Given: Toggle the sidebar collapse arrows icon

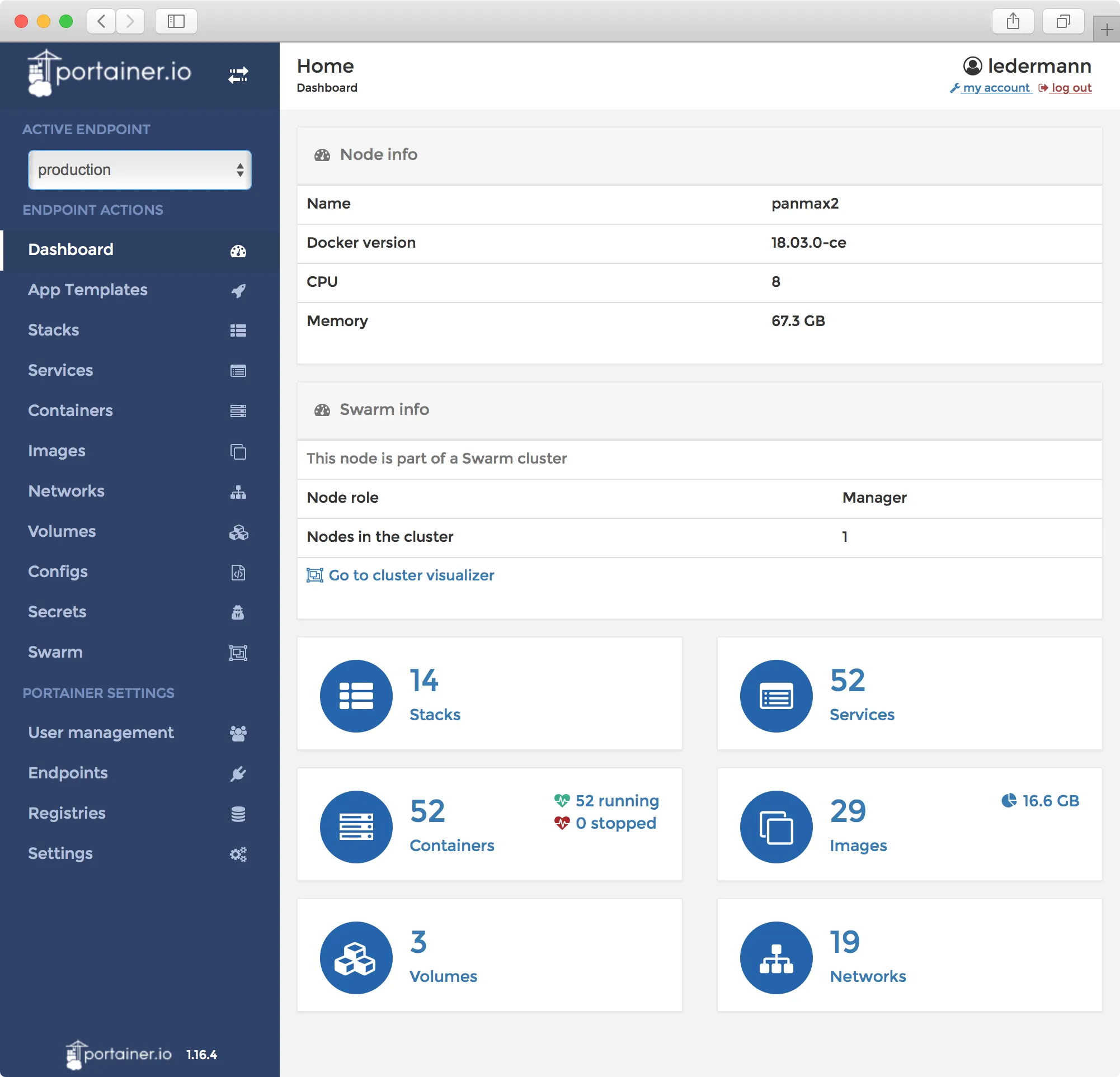Looking at the screenshot, I should tap(238, 75).
